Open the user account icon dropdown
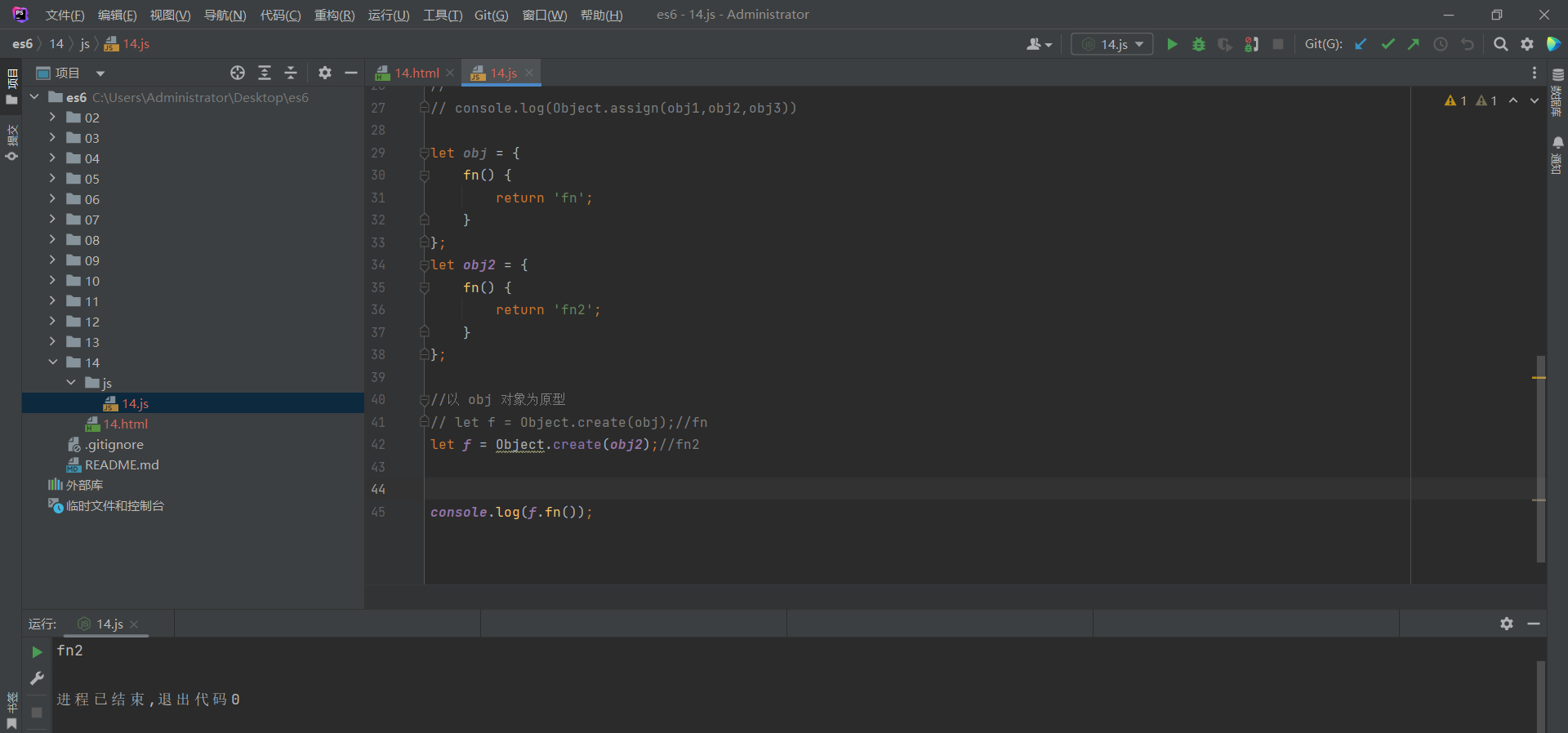This screenshot has height=733, width=1568. [1039, 44]
